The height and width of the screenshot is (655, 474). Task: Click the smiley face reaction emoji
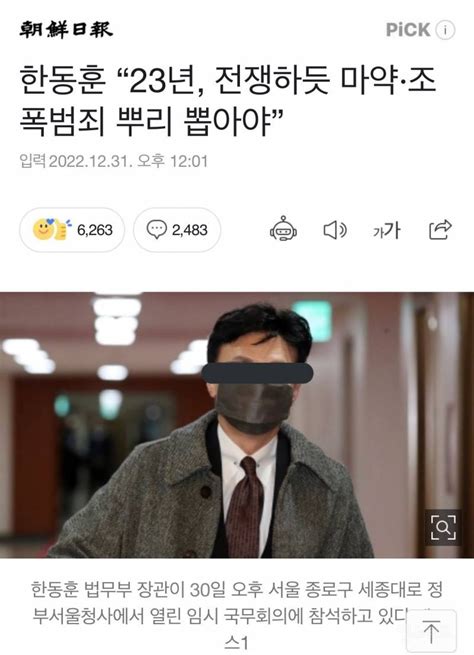click(x=43, y=229)
